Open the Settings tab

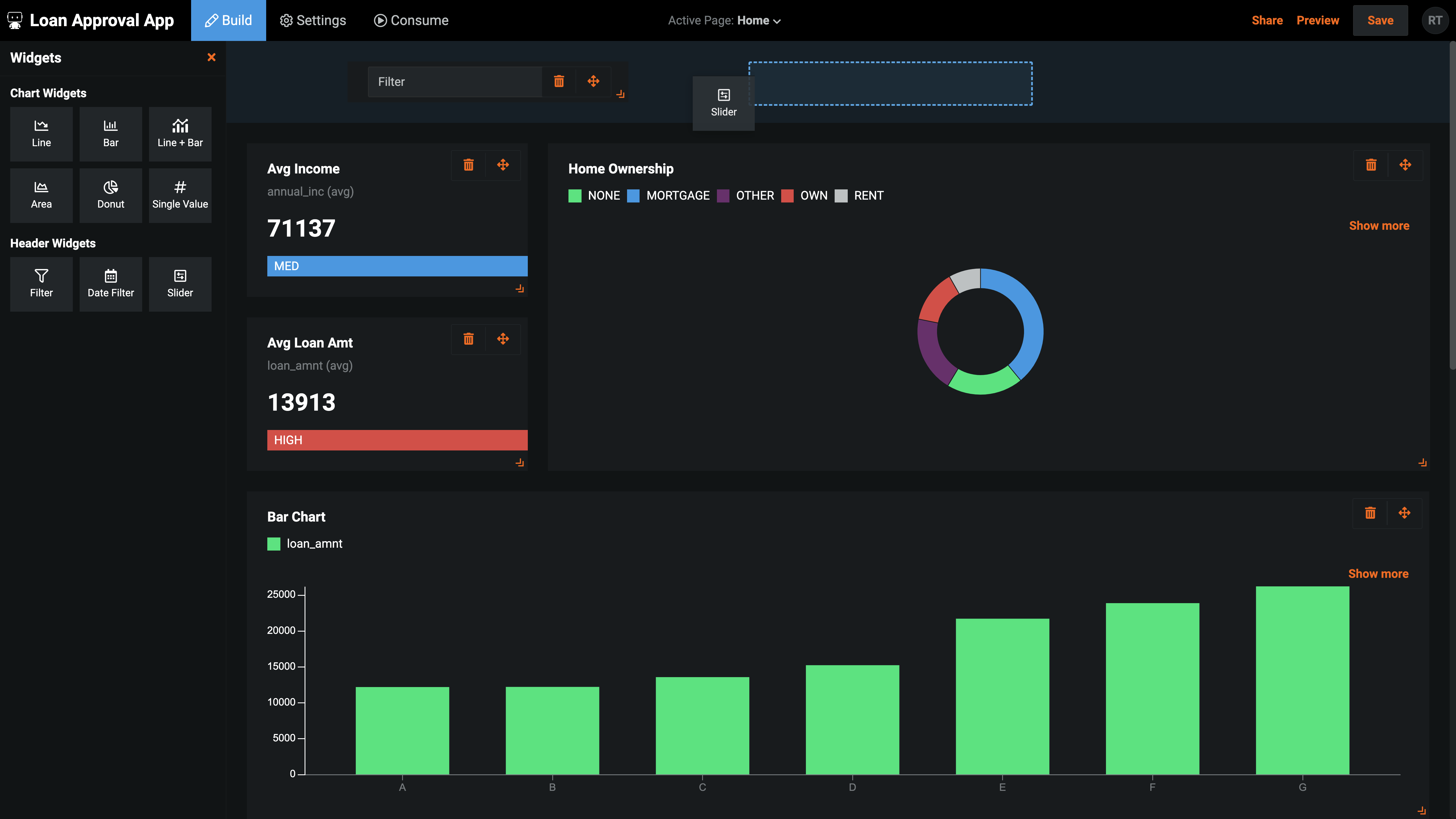tap(313, 20)
